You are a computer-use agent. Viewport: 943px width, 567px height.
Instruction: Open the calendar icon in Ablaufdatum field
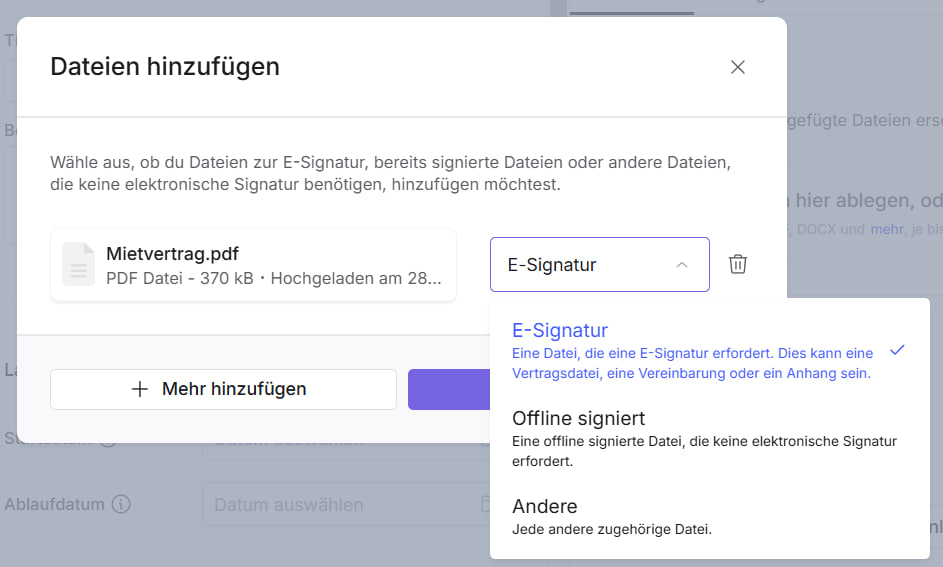coord(484,504)
